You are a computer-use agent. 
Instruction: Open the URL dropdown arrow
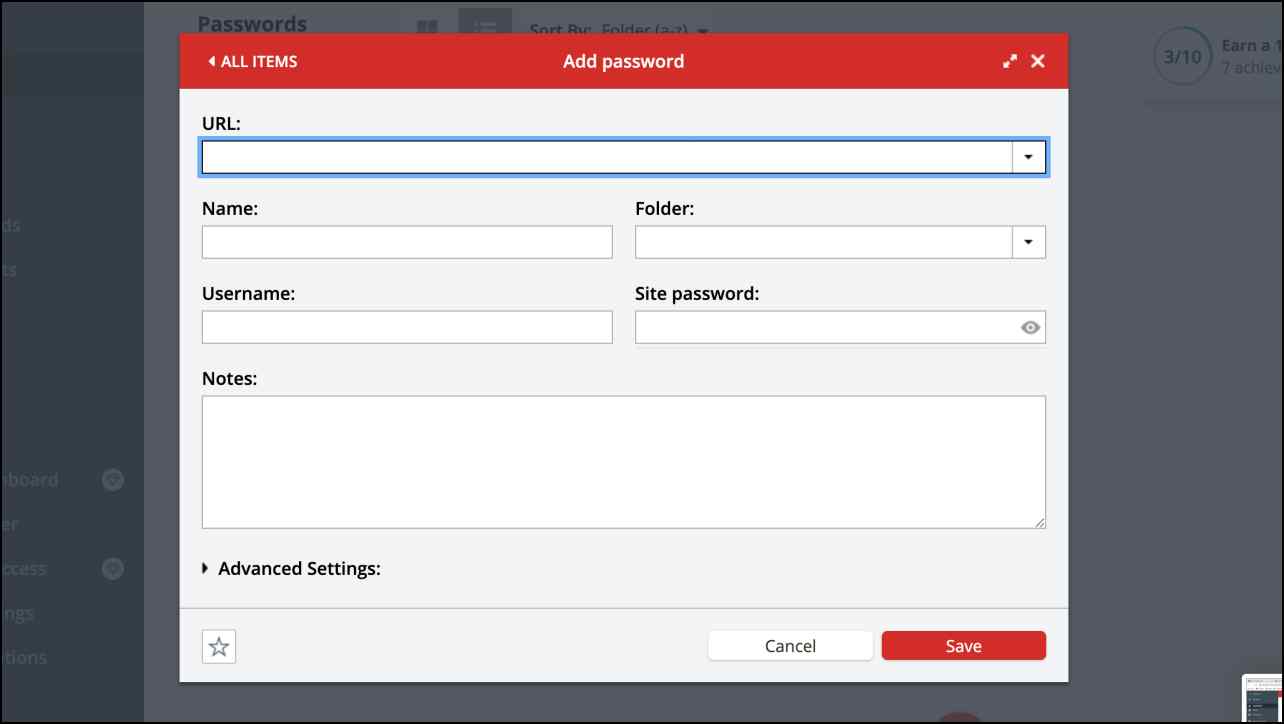coord(1029,157)
